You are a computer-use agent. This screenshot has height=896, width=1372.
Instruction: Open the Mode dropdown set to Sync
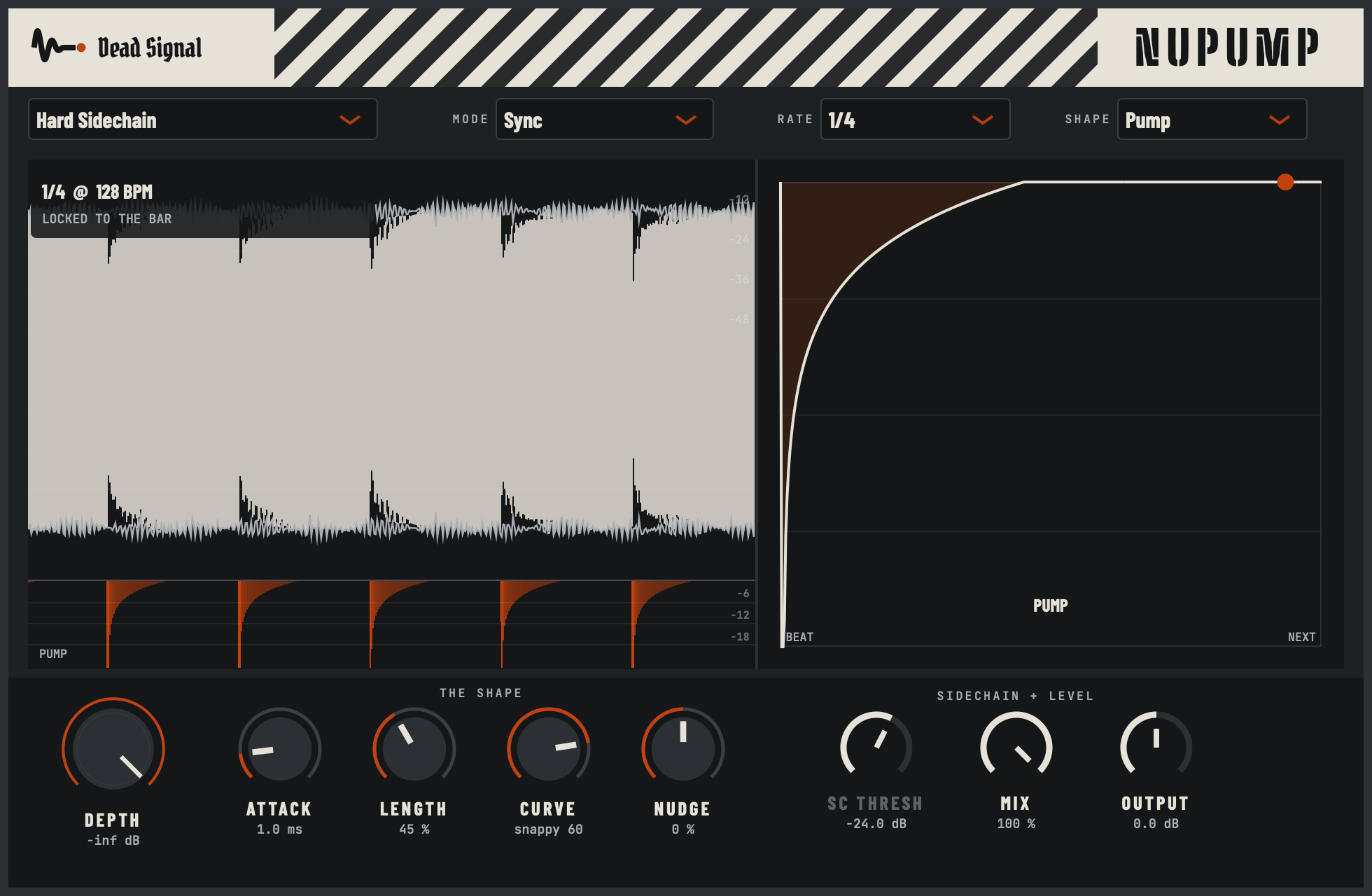(x=605, y=120)
